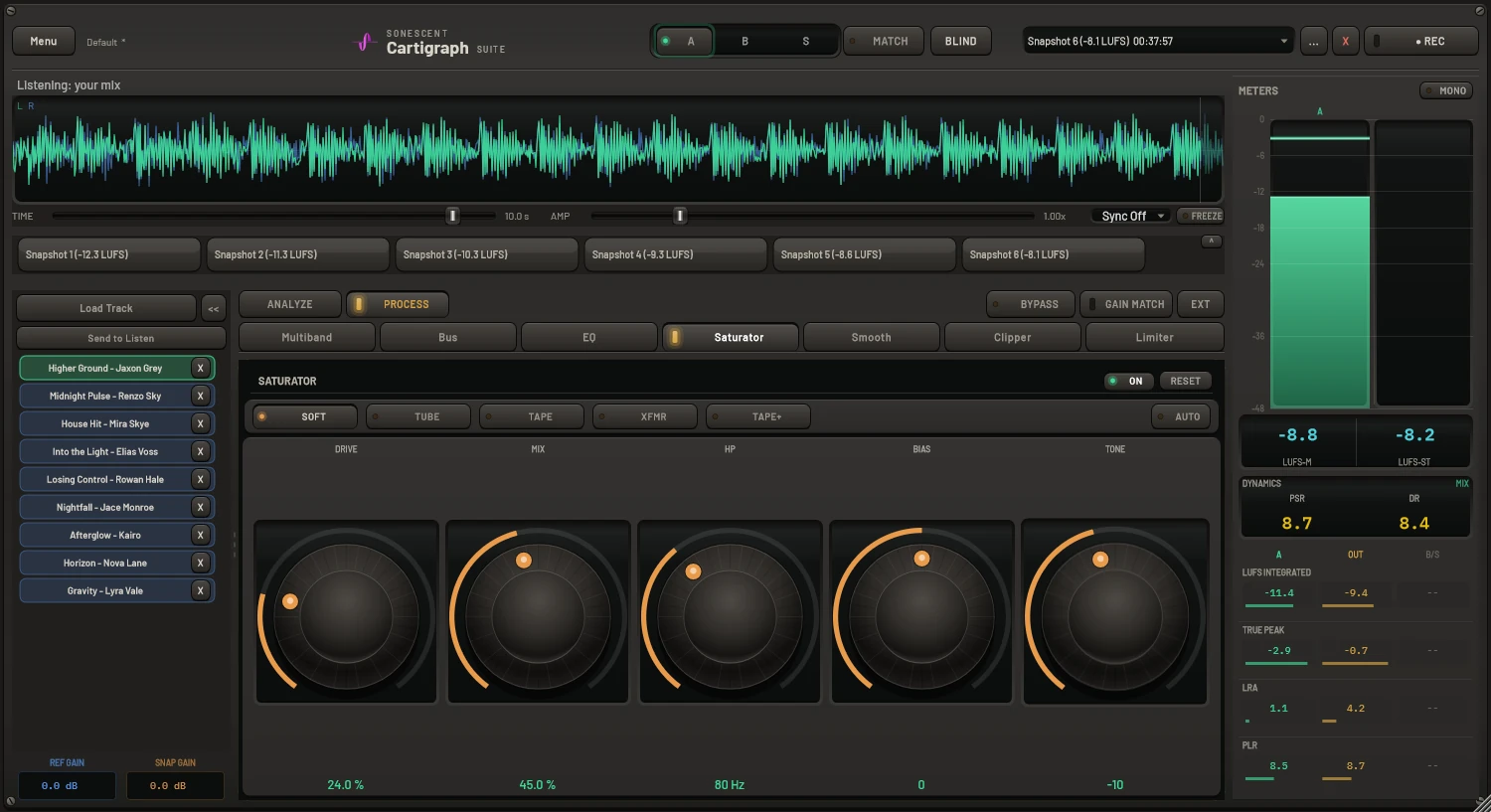Remove Afterglow - Kairo track

coord(200,535)
